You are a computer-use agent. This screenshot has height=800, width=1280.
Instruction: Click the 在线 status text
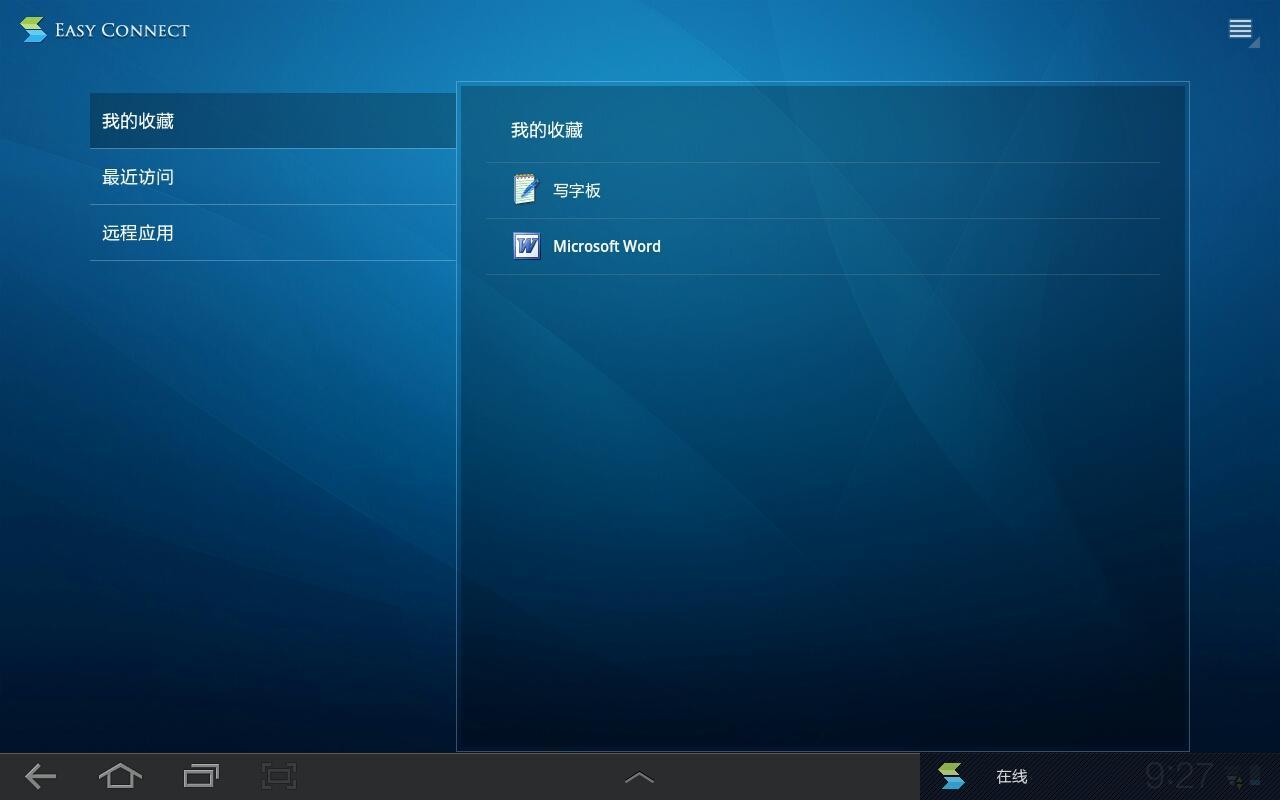coord(1011,776)
